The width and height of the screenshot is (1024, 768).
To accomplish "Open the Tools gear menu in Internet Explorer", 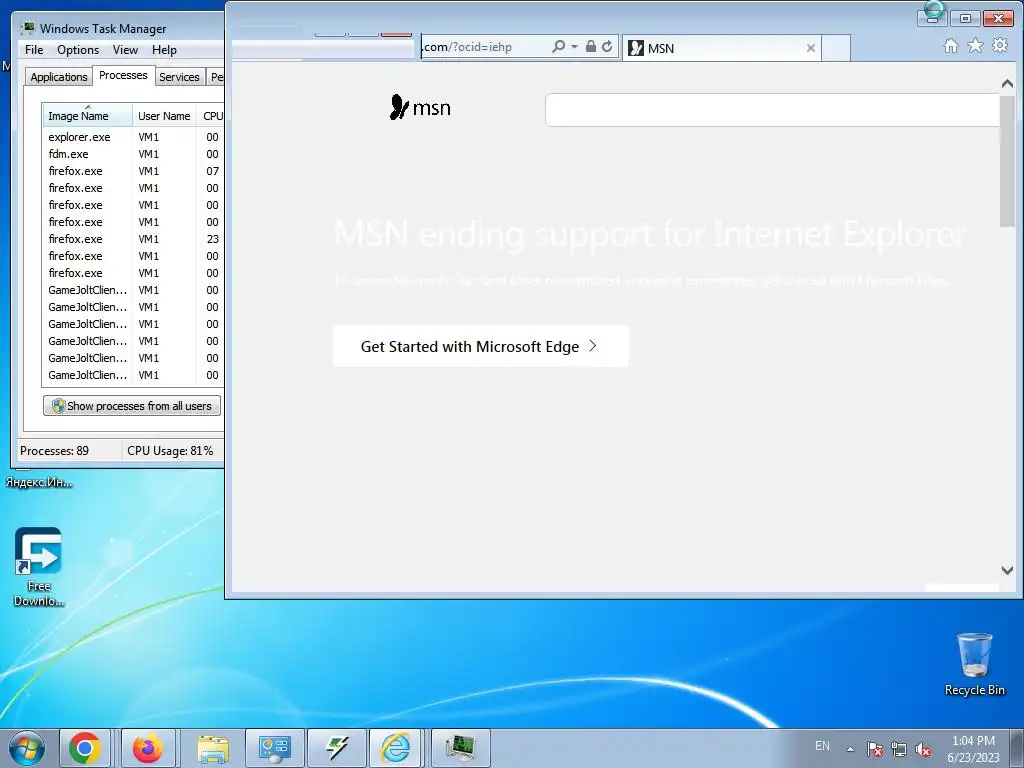I will click(x=1000, y=46).
